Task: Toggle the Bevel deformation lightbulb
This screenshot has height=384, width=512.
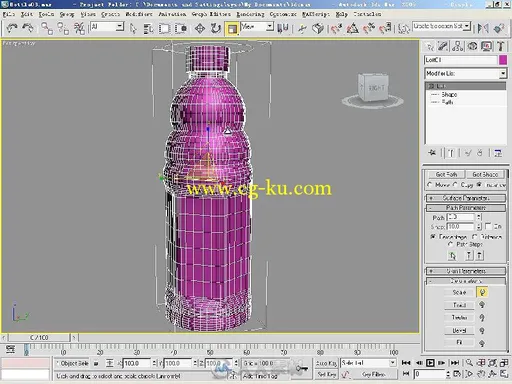Action: pyautogui.click(x=482, y=330)
